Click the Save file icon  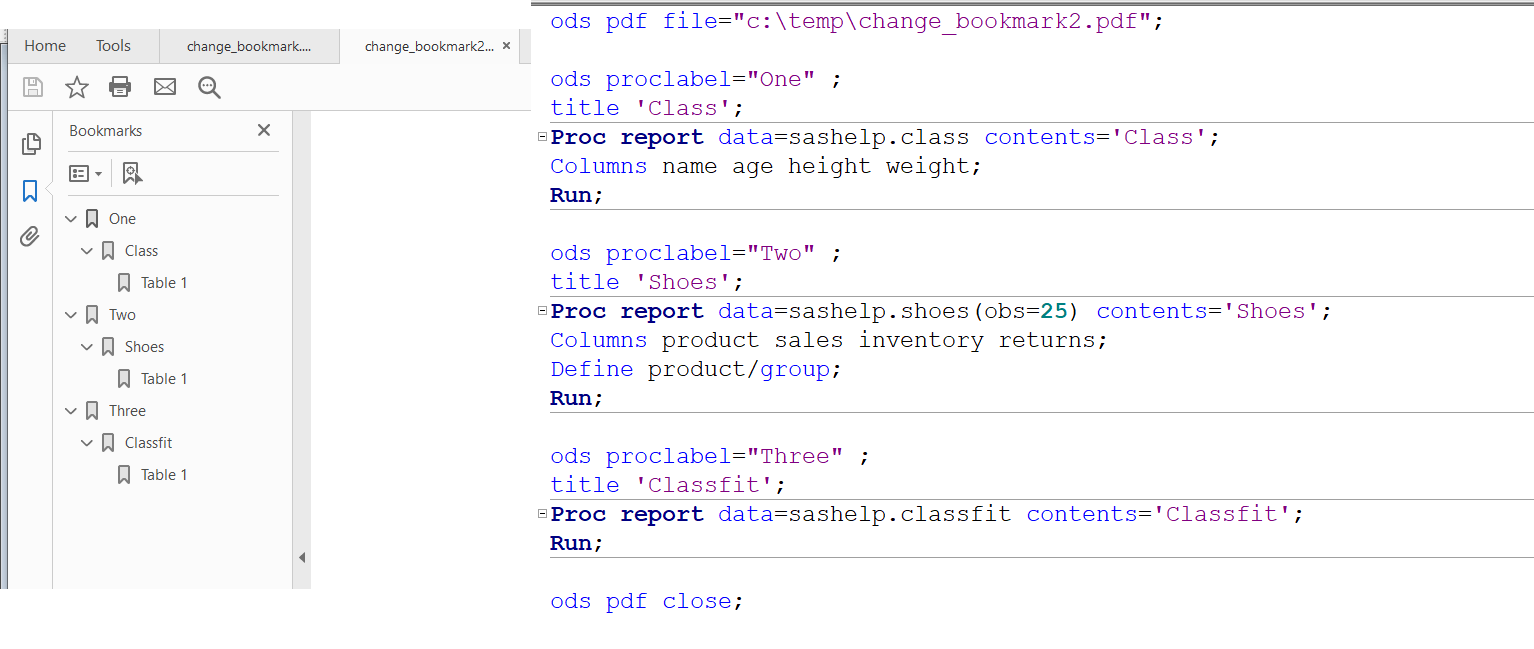(x=32, y=87)
